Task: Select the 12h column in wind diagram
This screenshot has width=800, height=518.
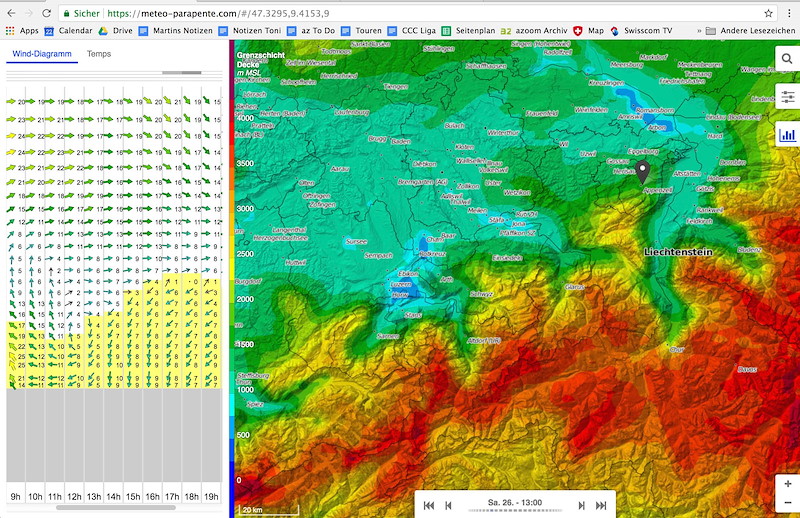Action: pos(74,496)
